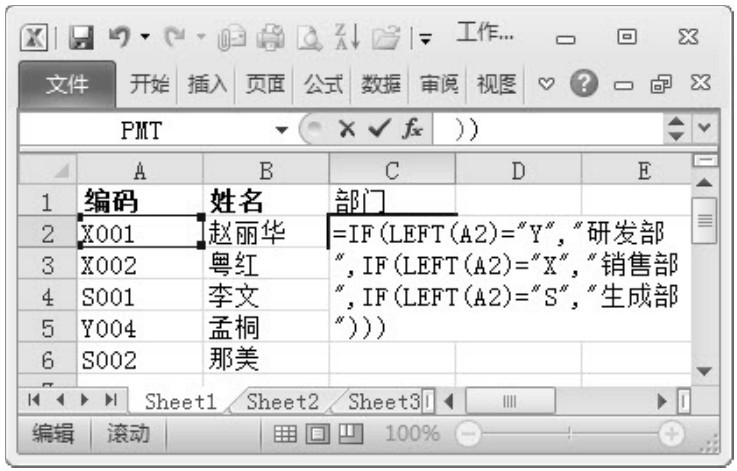
Task: Click the open folder icon
Action: [x=386, y=38]
